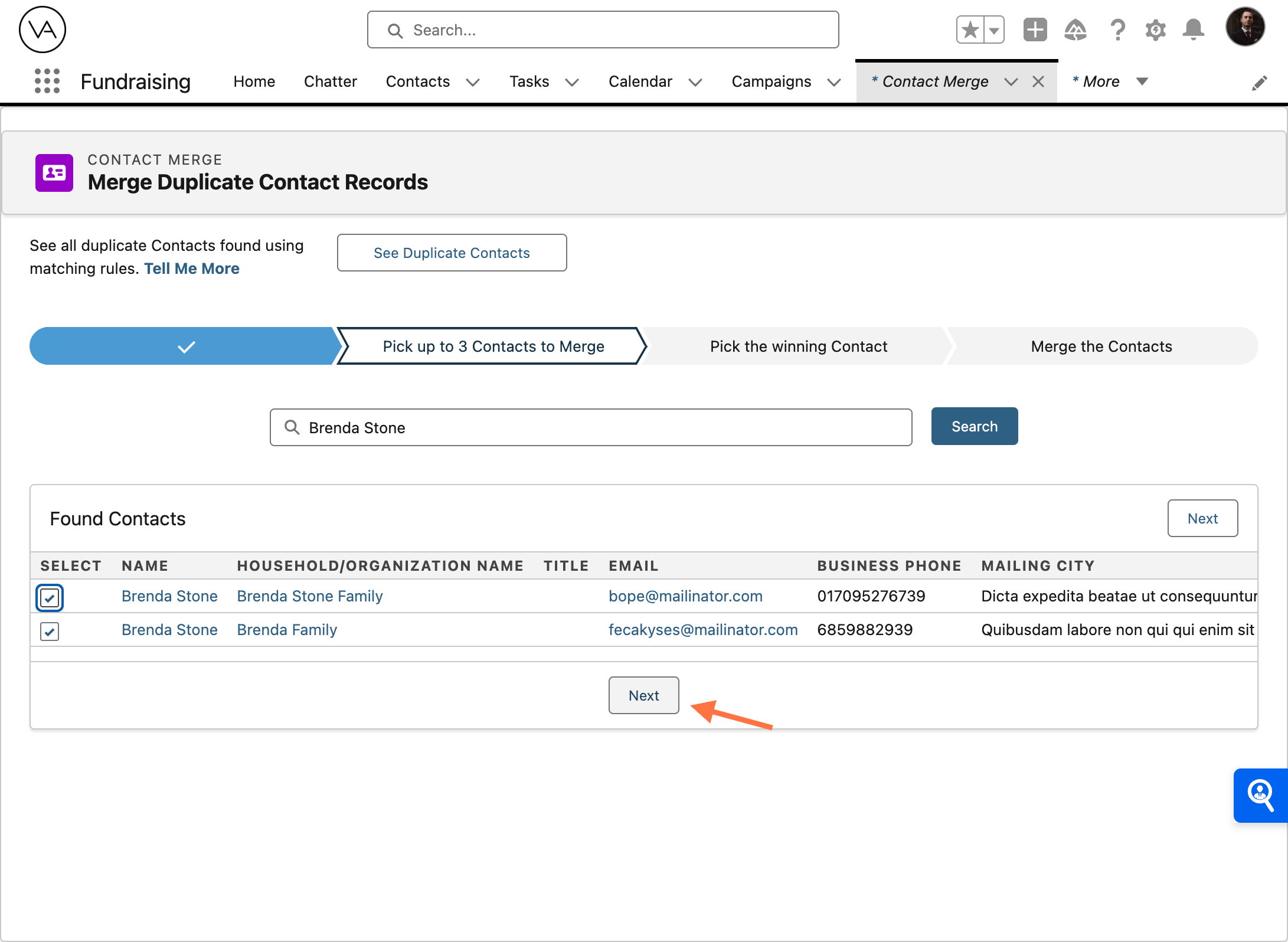Open the Chatter tab

[331, 81]
